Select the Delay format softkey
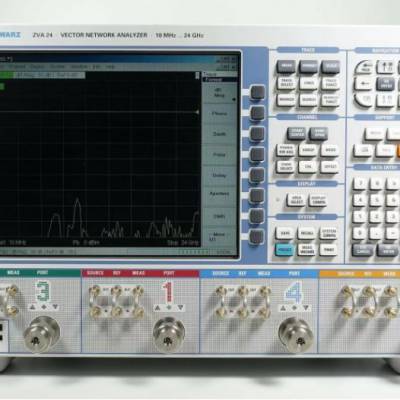 219,175
